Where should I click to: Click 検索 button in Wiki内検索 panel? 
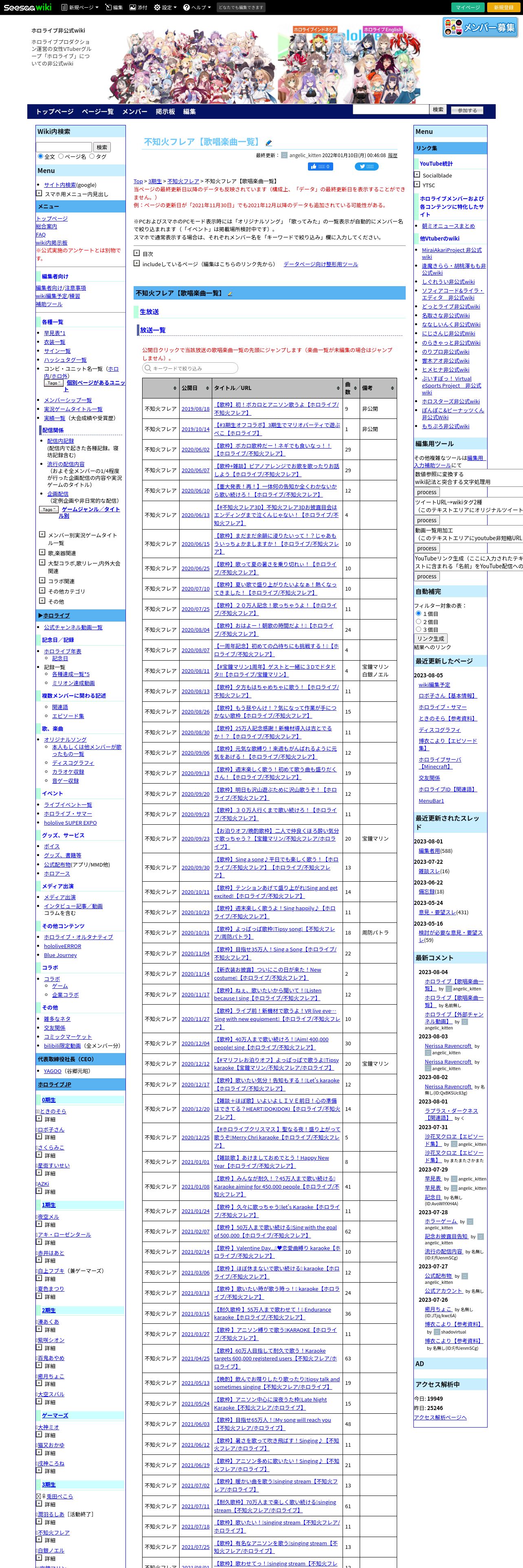coord(102,147)
